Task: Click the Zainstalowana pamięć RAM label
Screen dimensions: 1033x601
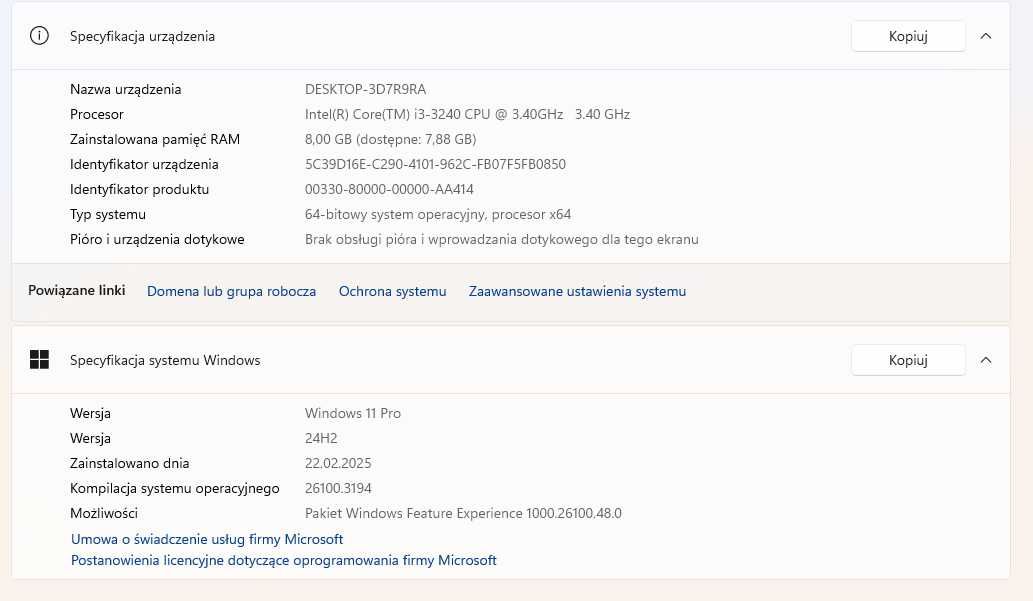Action: [x=155, y=139]
